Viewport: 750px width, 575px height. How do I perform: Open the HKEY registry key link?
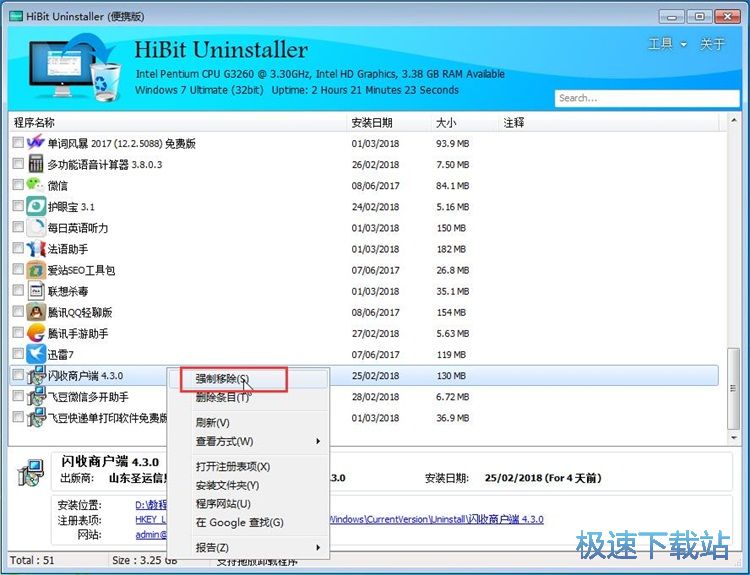pos(151,519)
